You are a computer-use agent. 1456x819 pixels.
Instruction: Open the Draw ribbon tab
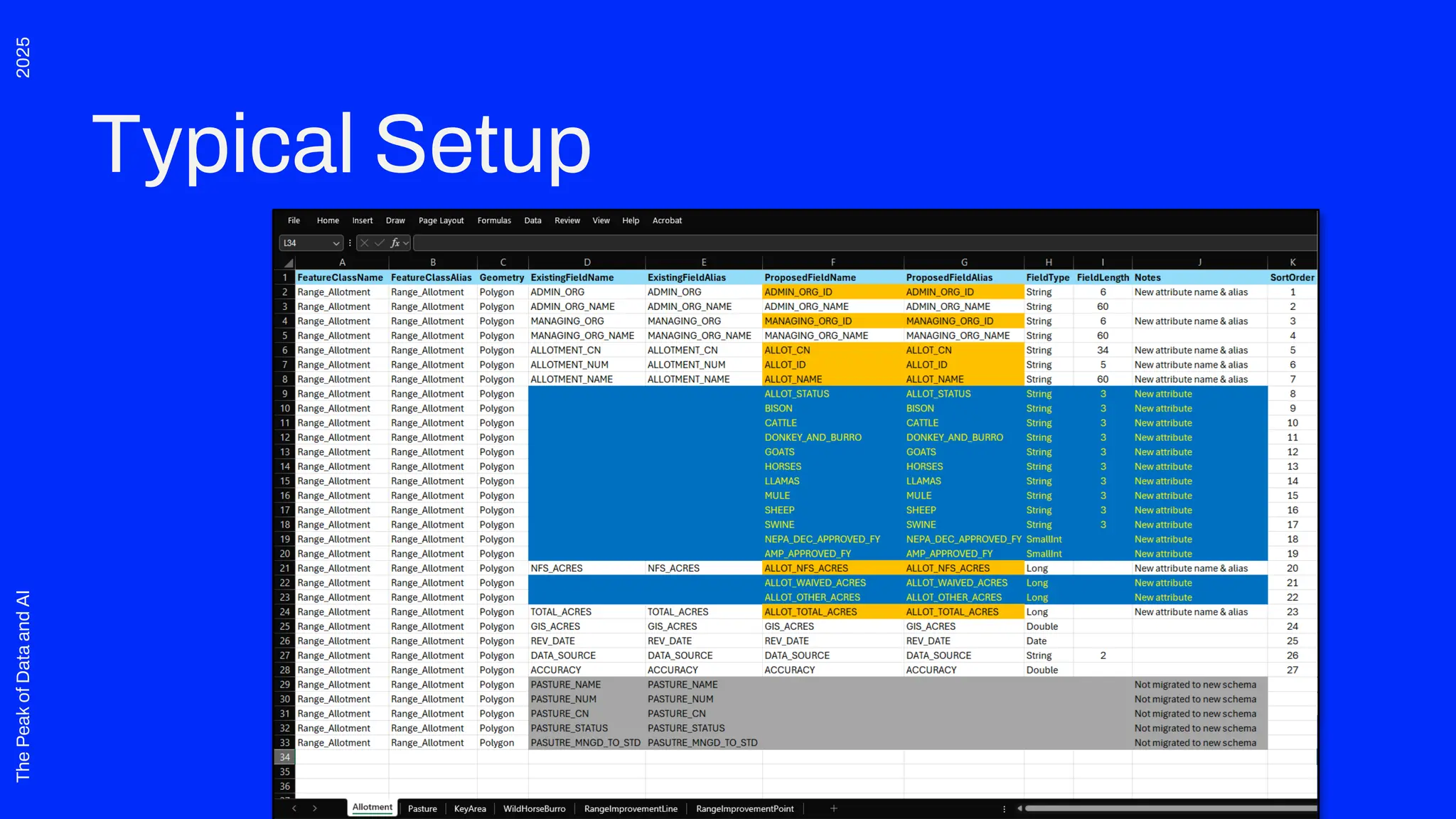pyautogui.click(x=395, y=220)
